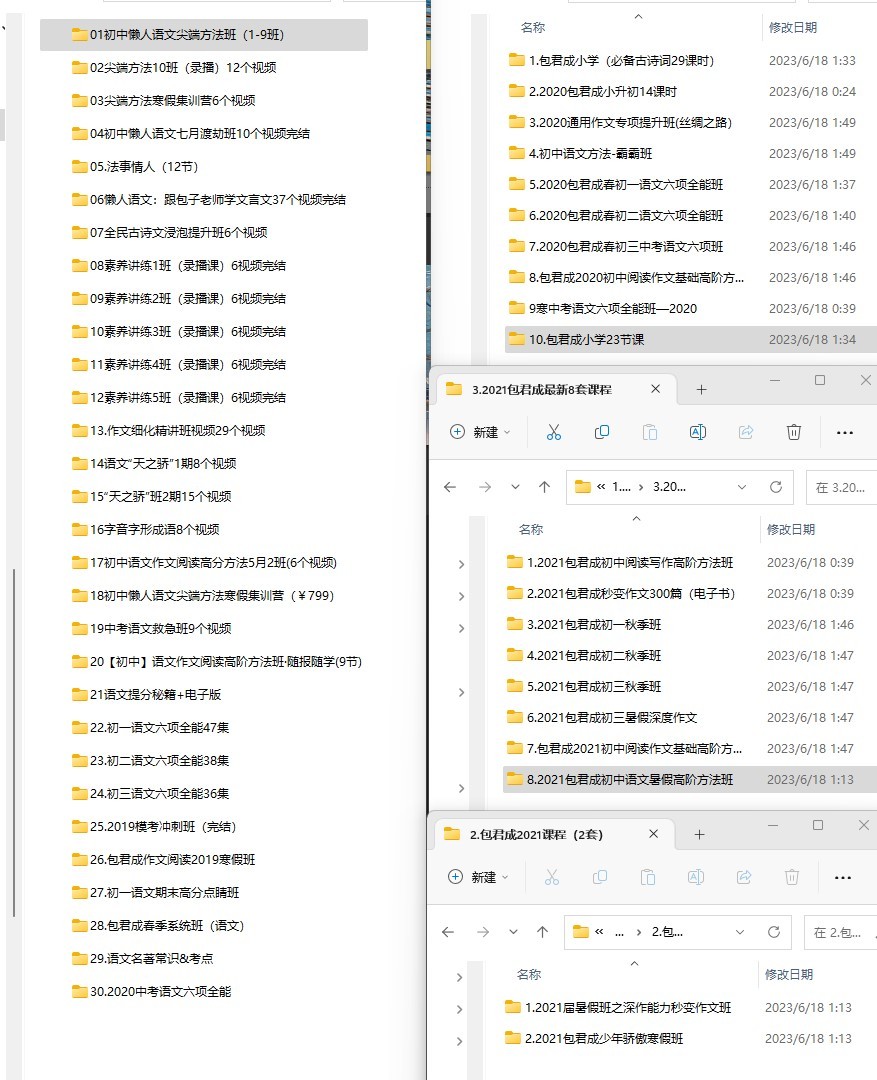Click breadcrumb 3.20... in address bar
Screen dimensions: 877x1080
[x=669, y=487]
